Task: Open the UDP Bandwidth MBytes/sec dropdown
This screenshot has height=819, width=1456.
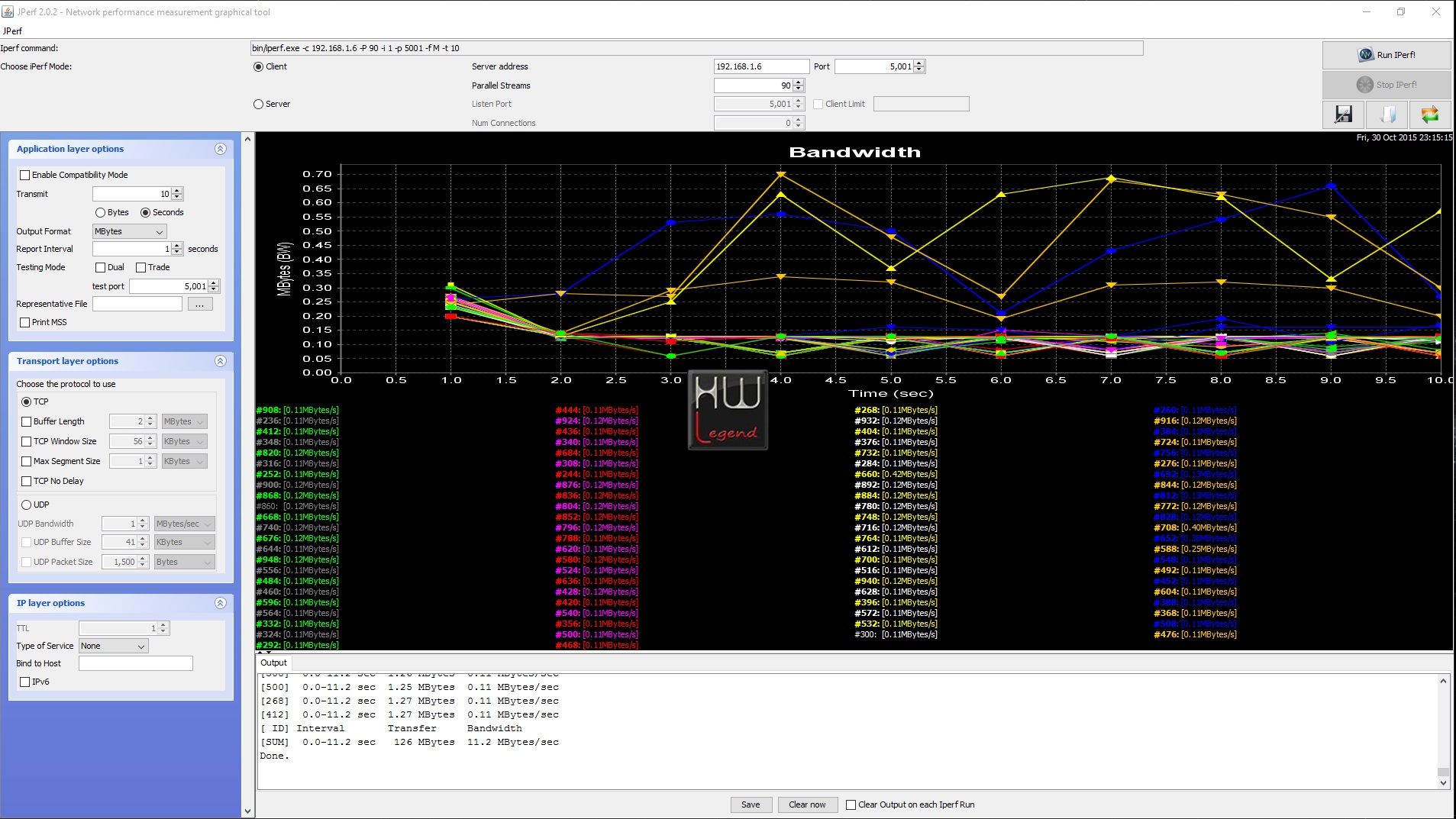Action: [184, 524]
